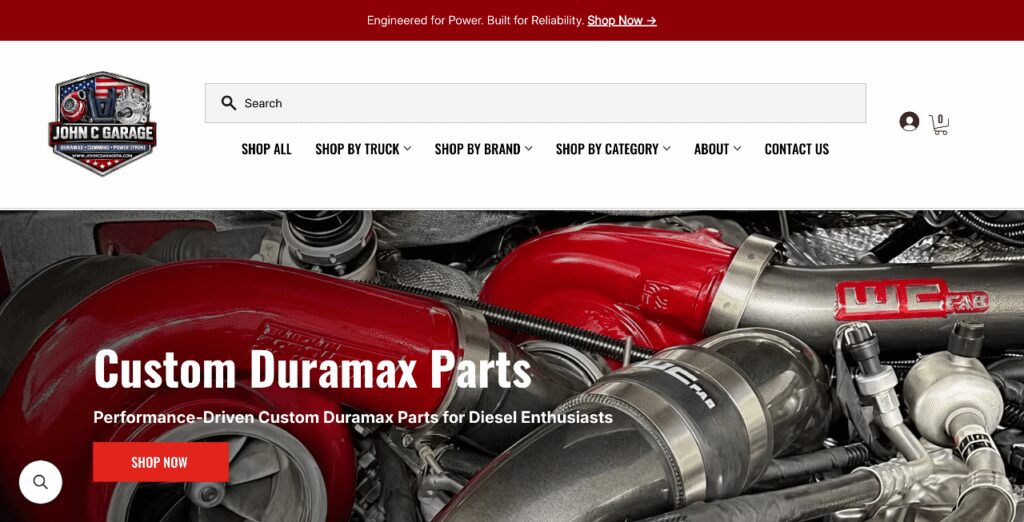This screenshot has height=522, width=1024.
Task: Click the floating round search button
Action: tap(40, 482)
